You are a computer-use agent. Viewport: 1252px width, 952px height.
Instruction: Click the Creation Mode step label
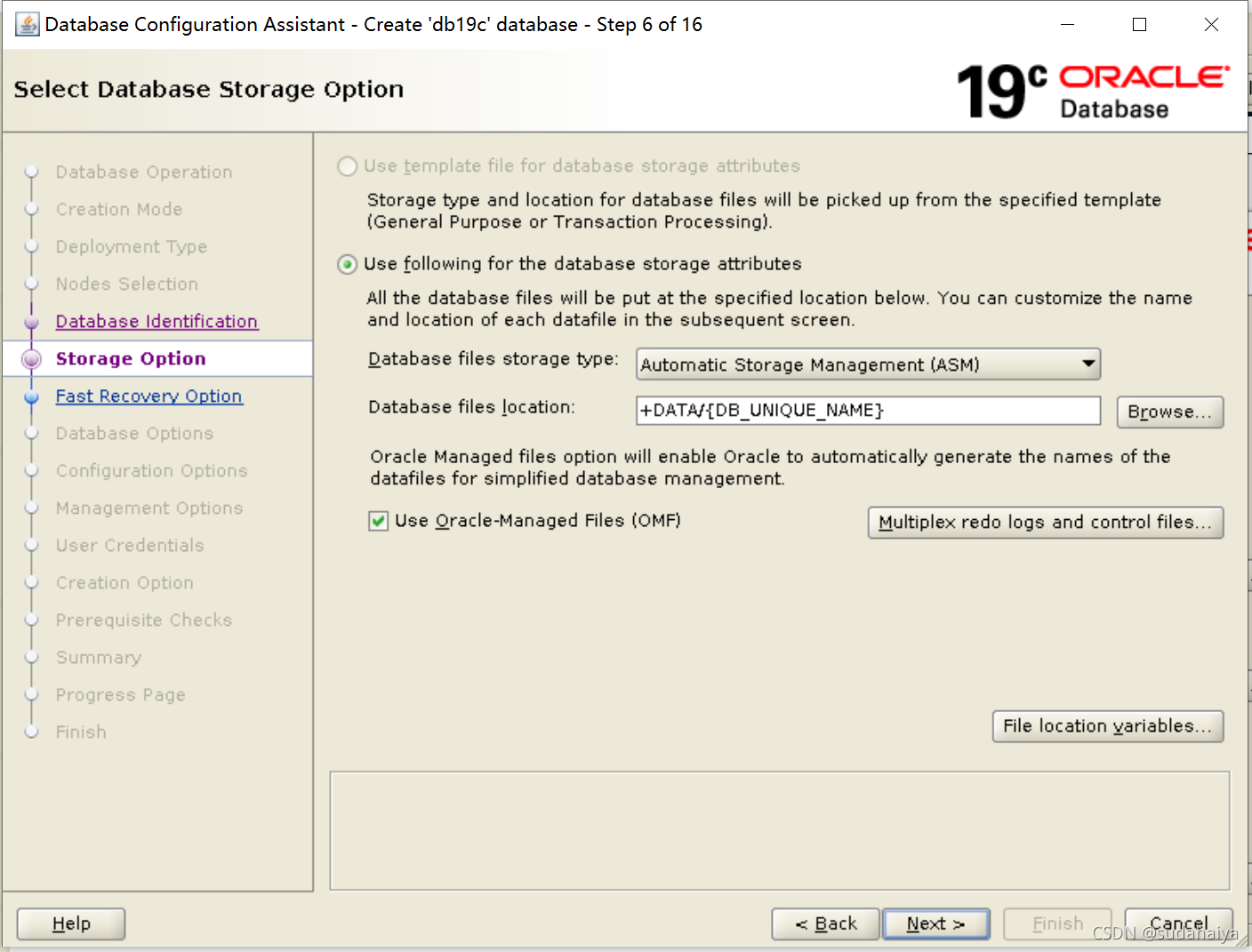119,209
